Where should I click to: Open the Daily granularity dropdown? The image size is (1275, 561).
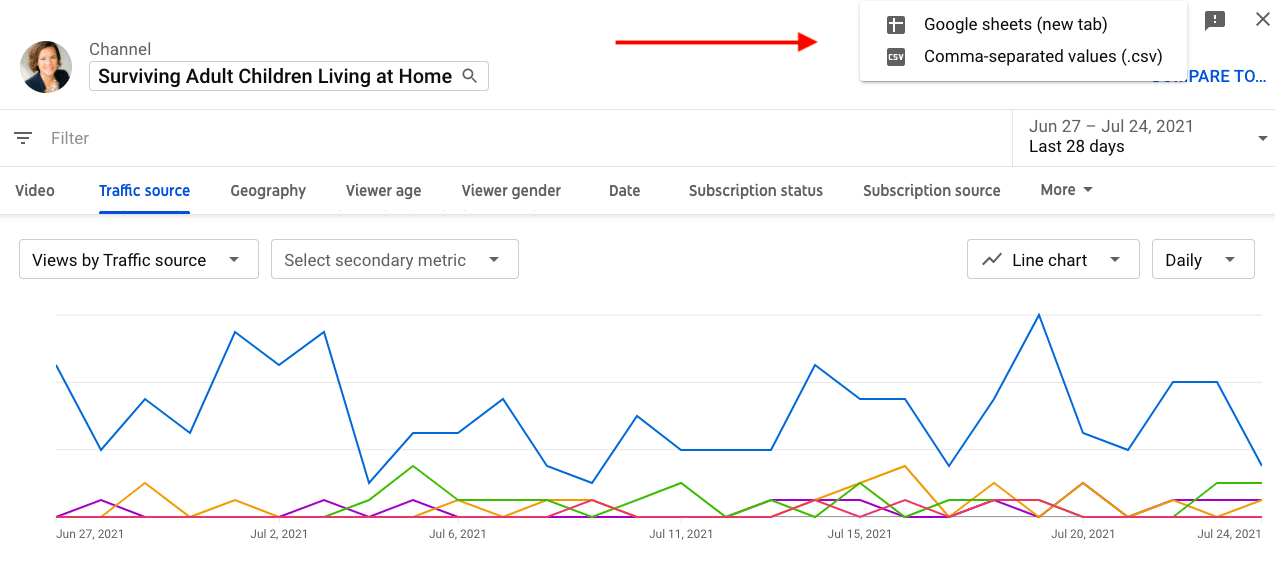1203,260
